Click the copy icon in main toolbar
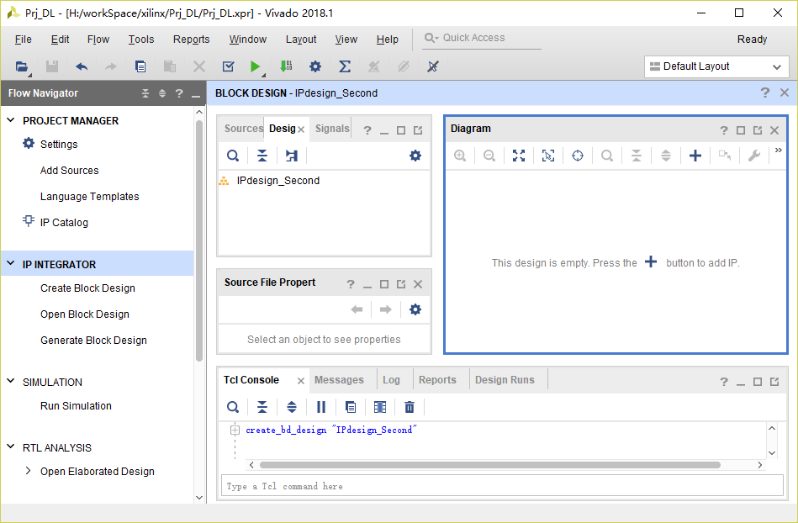 140,67
